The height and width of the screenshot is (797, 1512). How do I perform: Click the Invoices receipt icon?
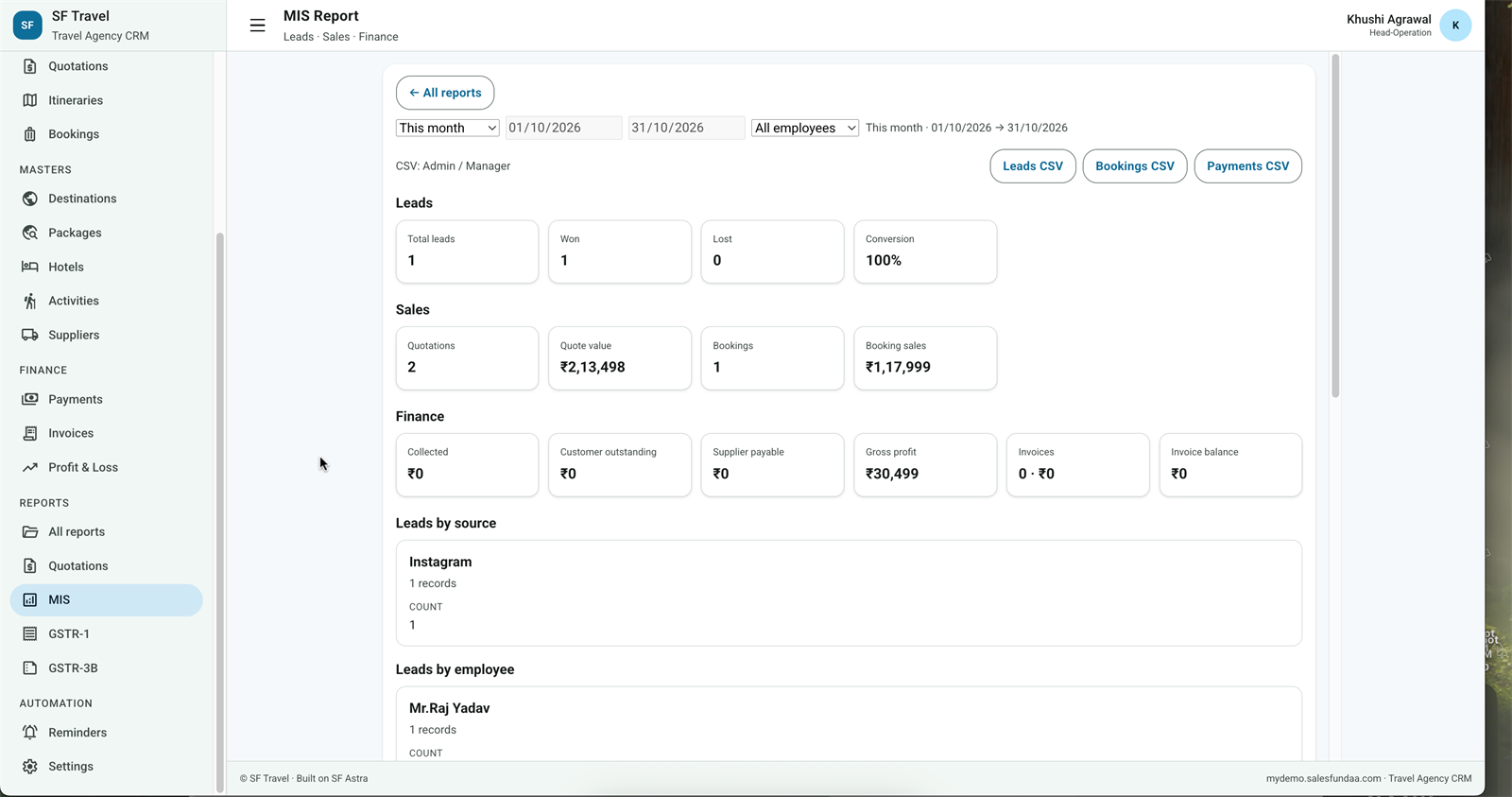(30, 433)
